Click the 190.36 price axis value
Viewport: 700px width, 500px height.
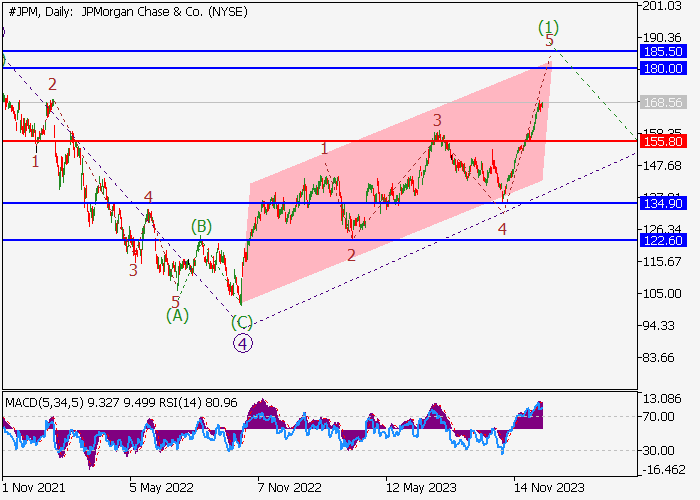pyautogui.click(x=662, y=38)
